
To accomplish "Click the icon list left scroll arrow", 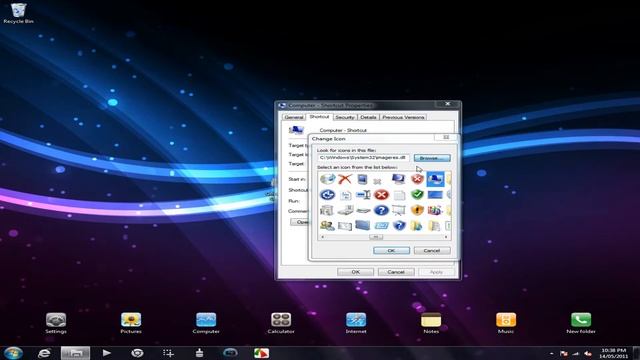I will coord(322,237).
